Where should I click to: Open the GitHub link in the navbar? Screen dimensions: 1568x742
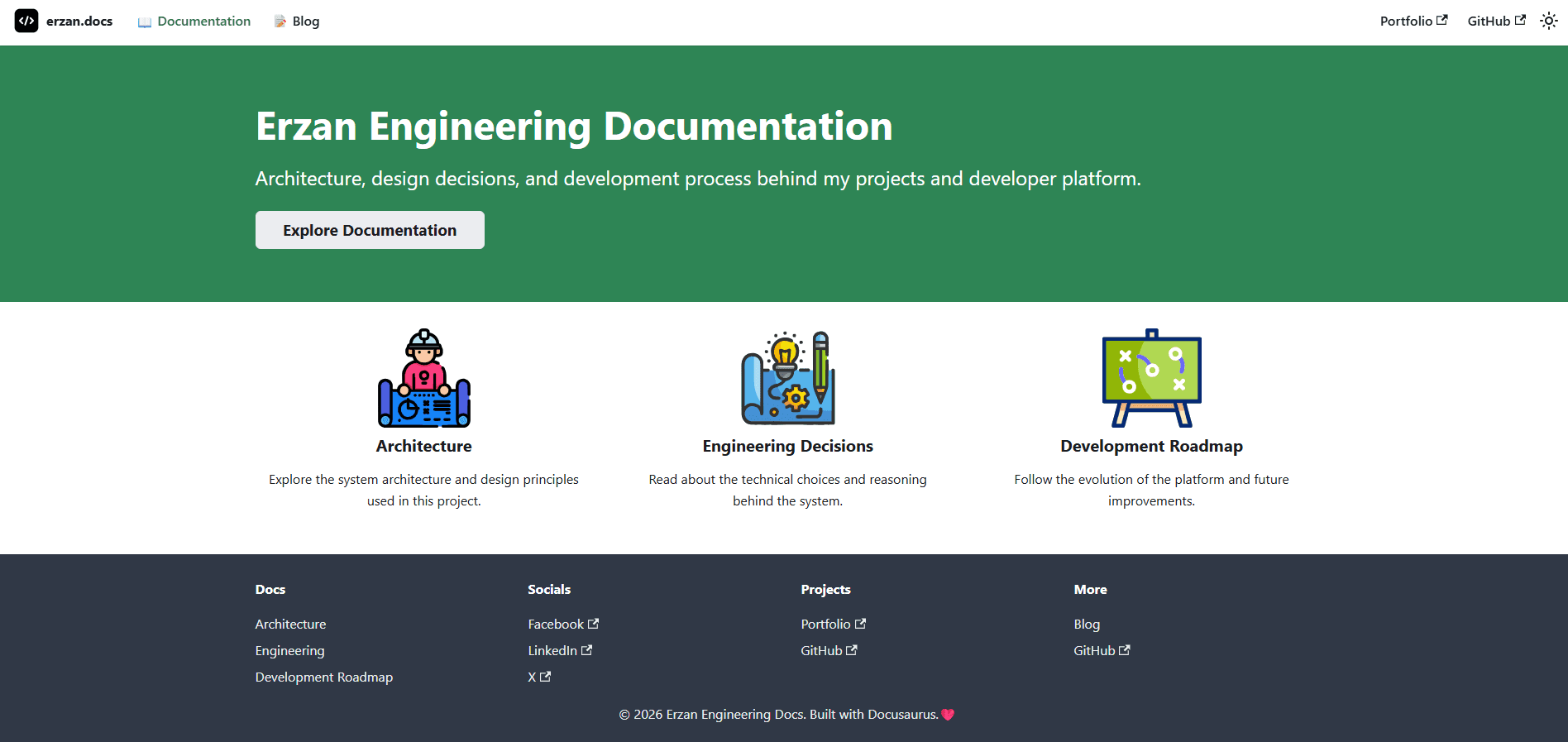tap(1496, 21)
